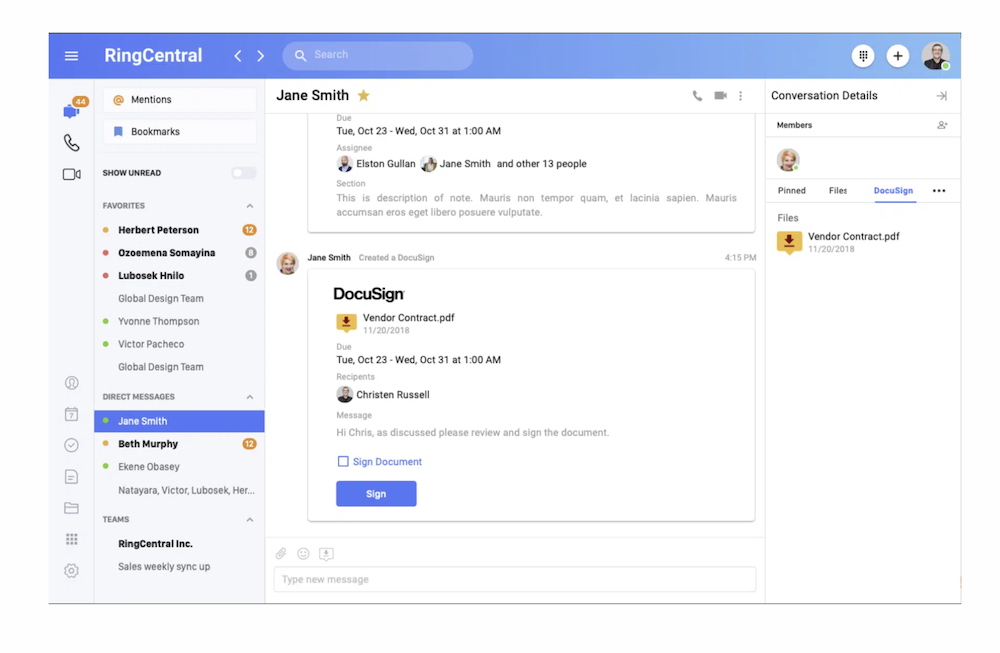Open more options in conversation header
The width and height of the screenshot is (1000, 653).
tap(740, 96)
